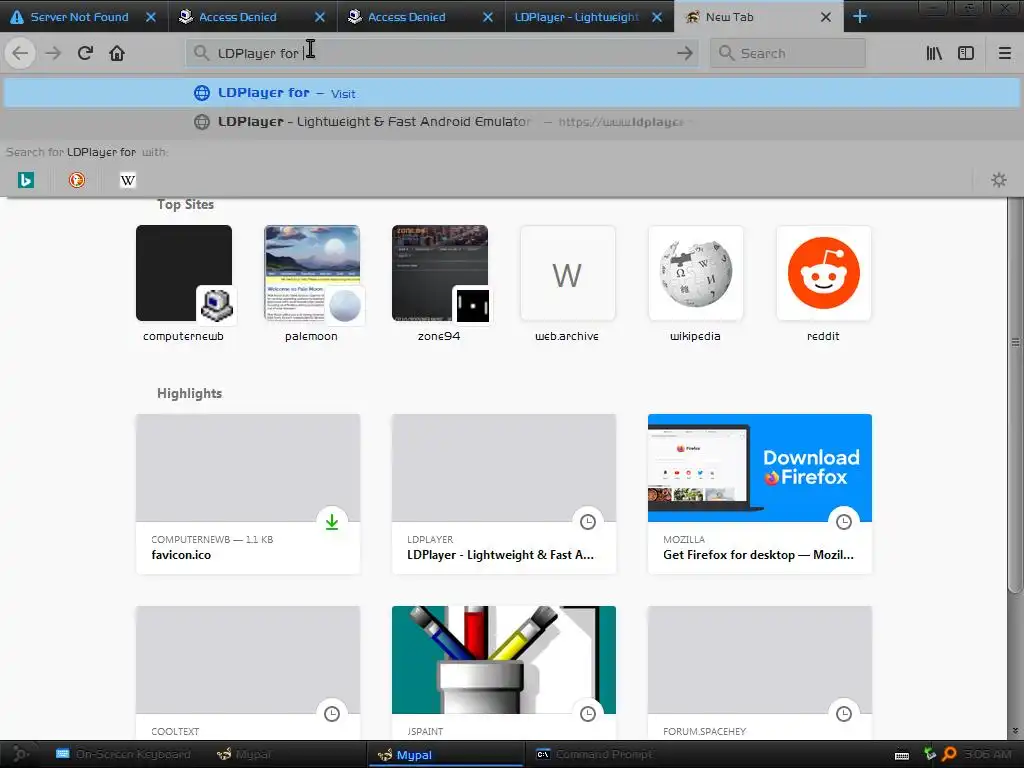This screenshot has height=768, width=1024.
Task: Close the LDPlayer - Lightweight tab
Action: (x=657, y=17)
